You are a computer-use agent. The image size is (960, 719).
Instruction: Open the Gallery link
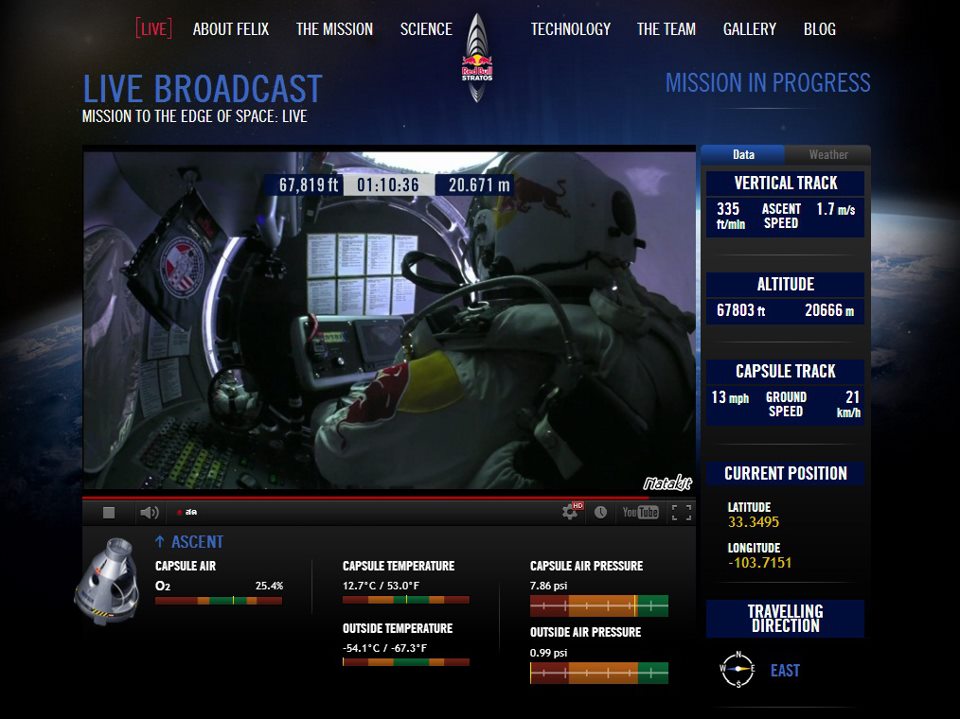click(749, 29)
